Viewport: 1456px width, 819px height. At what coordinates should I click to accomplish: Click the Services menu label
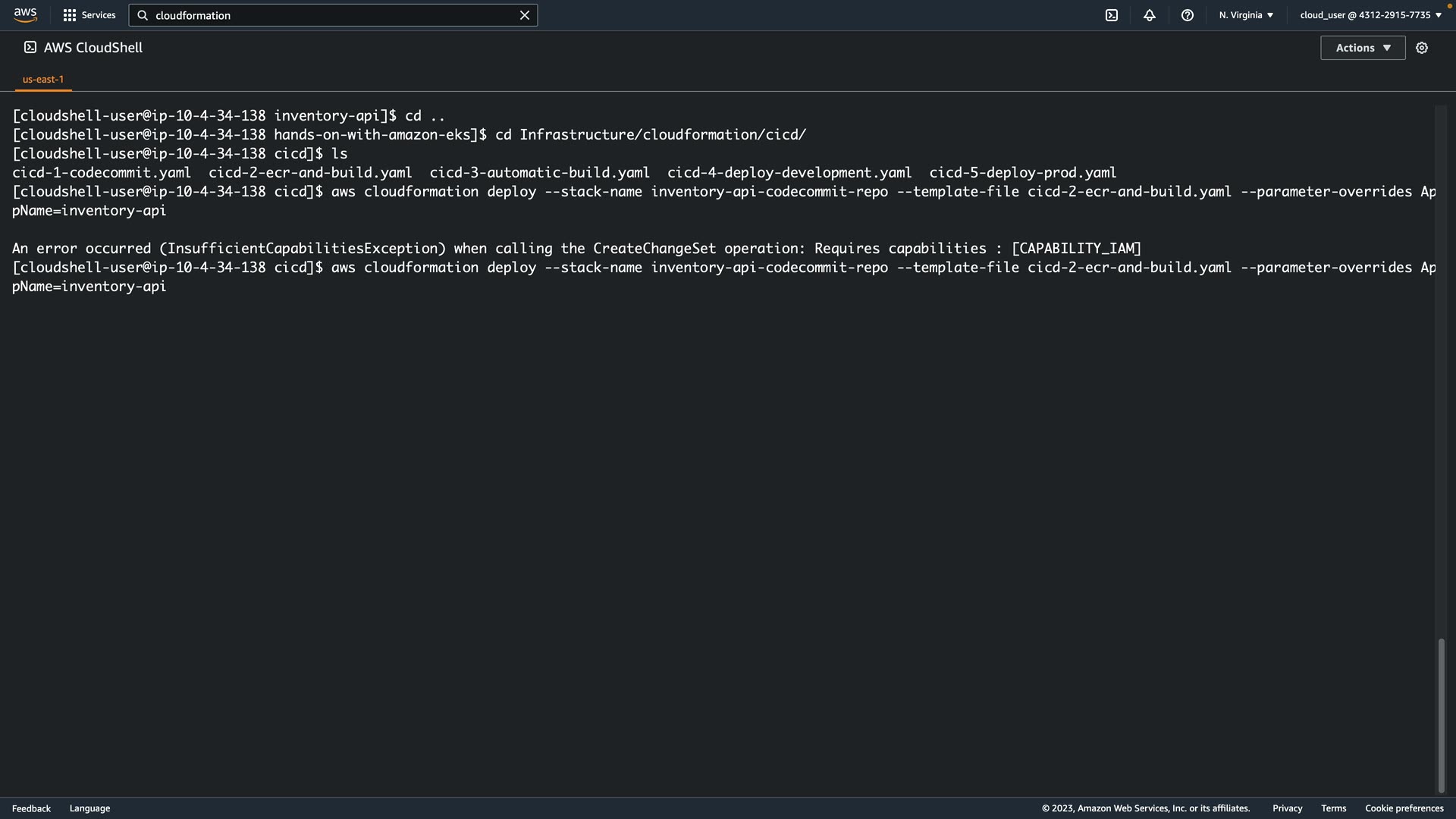coord(99,15)
